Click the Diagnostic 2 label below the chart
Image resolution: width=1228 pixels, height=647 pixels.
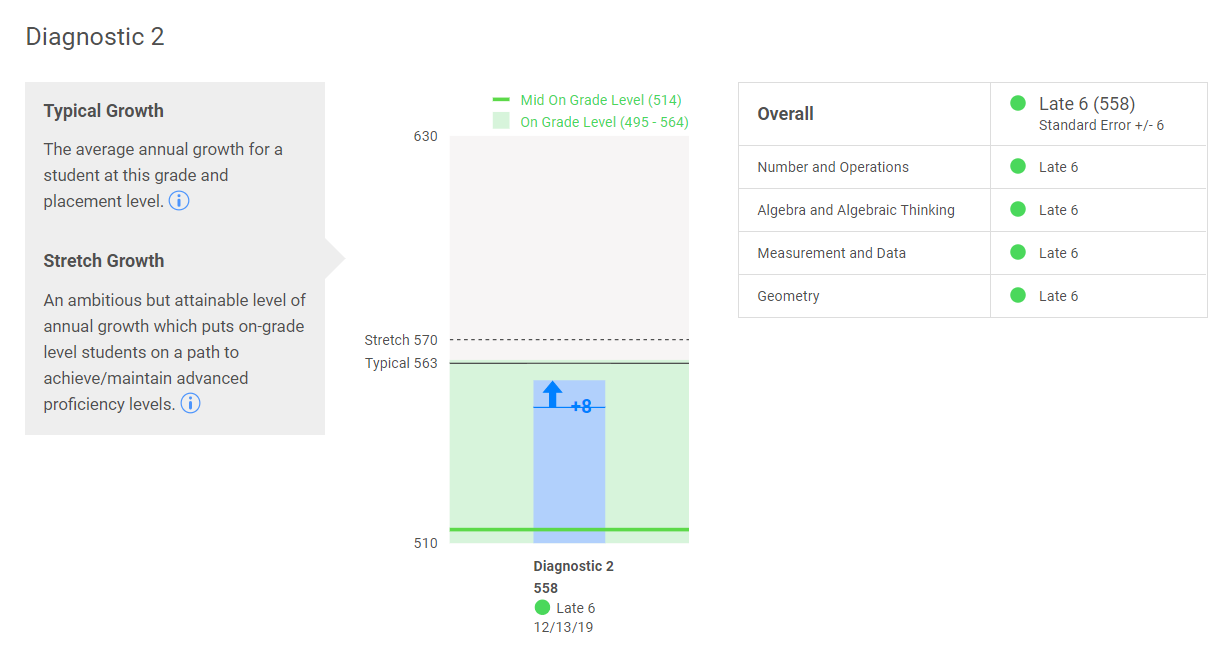[x=573, y=566]
